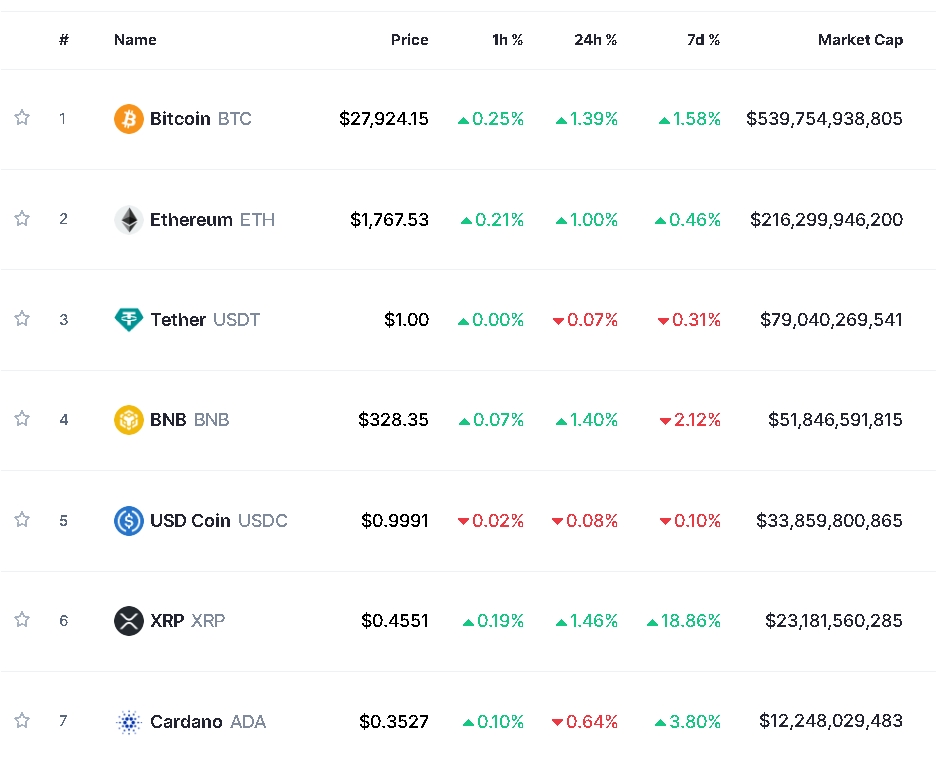This screenshot has width=936, height=761.
Task: Click the Ethereum diamond logo icon
Action: point(129,220)
